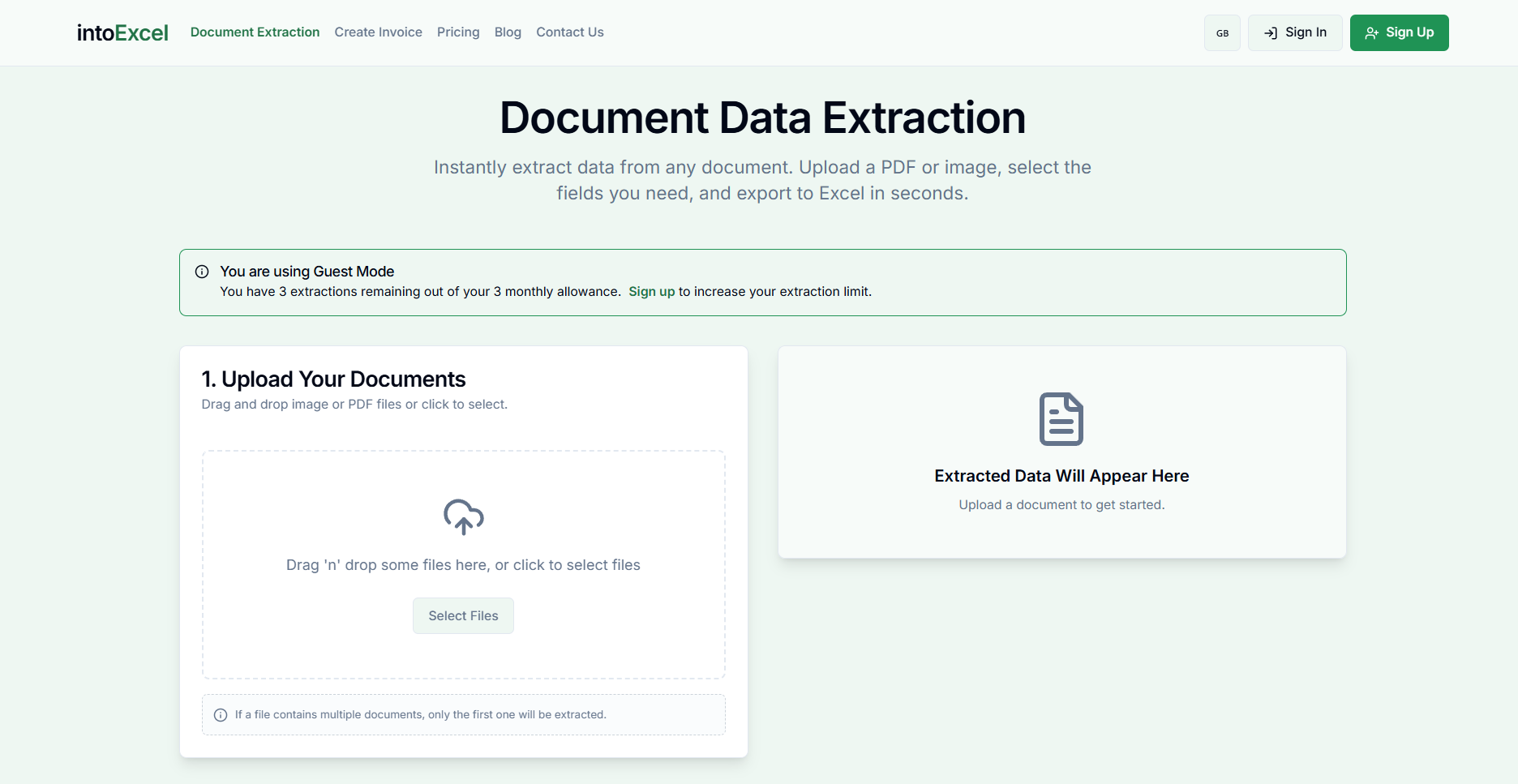
Task: Click 'If a file contains multiple documents' note
Action: tap(420, 715)
